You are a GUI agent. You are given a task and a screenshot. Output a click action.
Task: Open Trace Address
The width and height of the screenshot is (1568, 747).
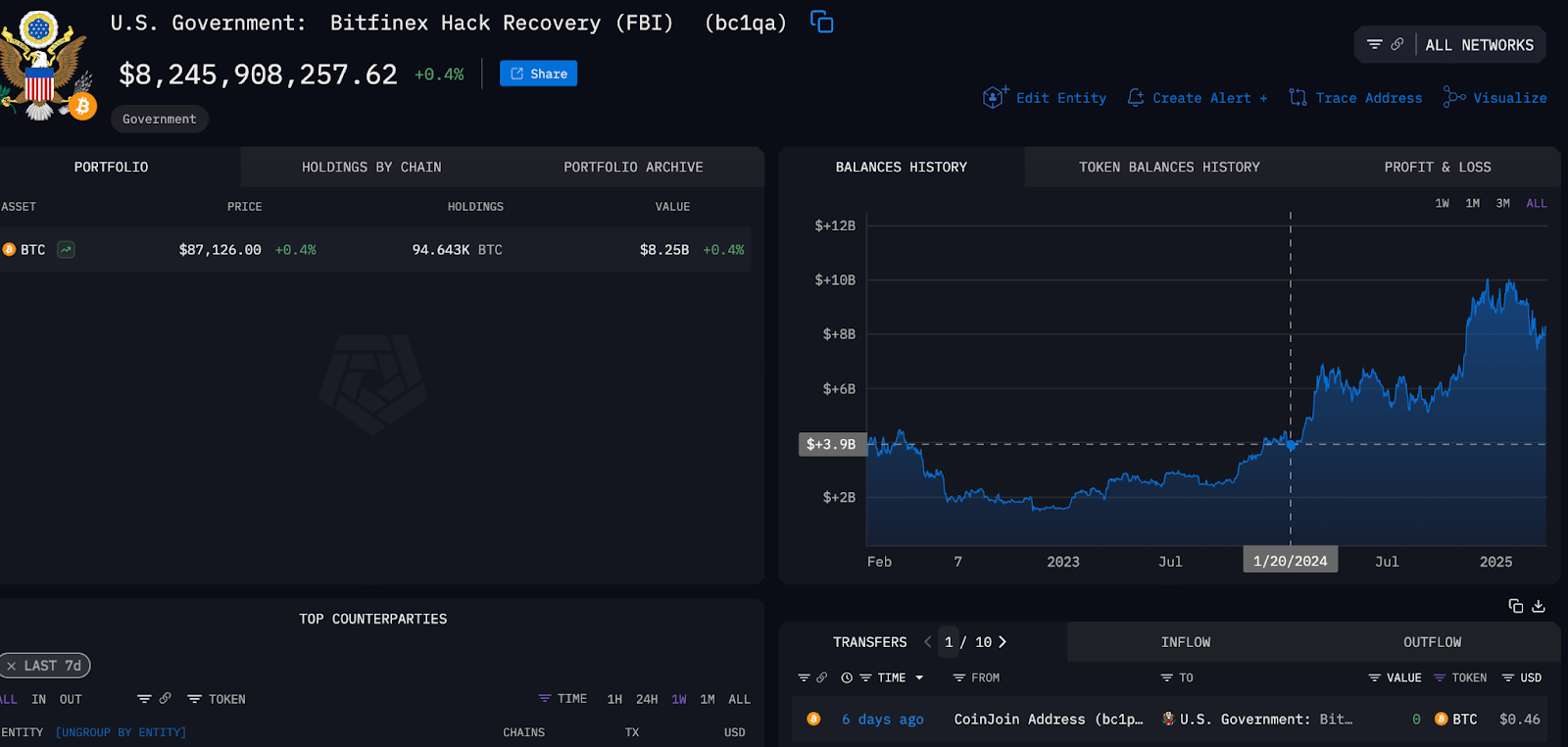tap(1368, 98)
